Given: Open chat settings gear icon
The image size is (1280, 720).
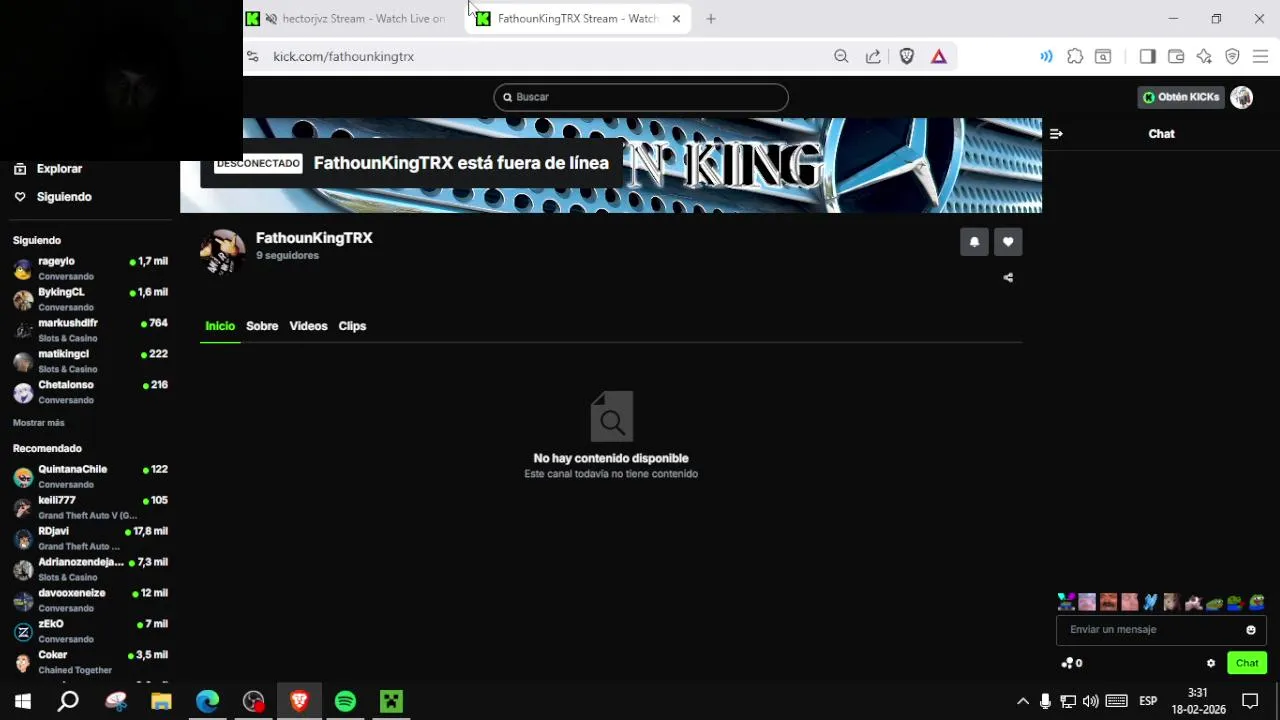Looking at the screenshot, I should tap(1211, 663).
